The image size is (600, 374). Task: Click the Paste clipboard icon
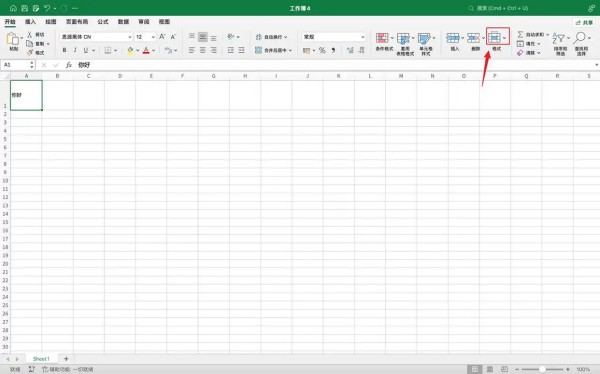13,39
